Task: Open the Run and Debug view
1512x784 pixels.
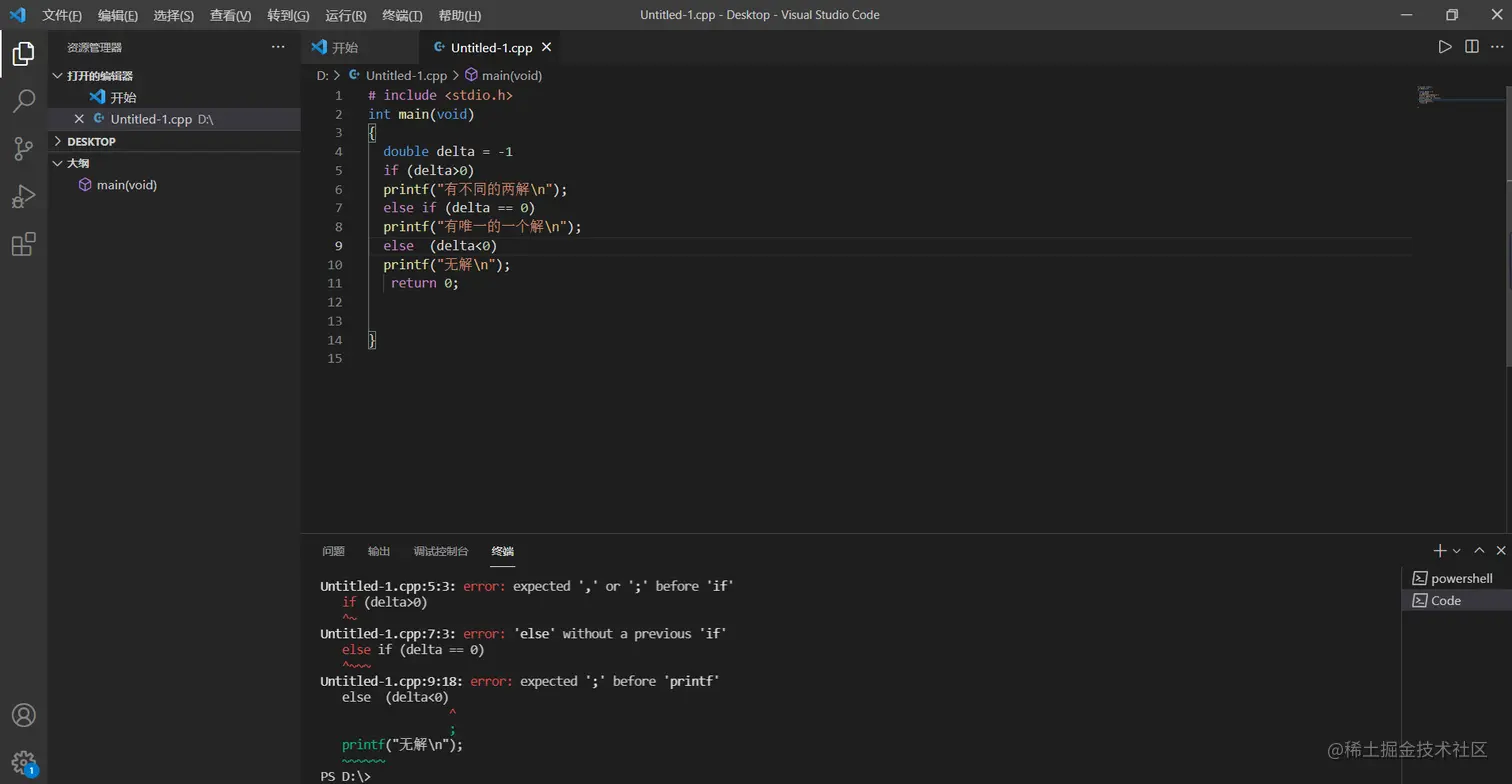Action: [x=24, y=197]
